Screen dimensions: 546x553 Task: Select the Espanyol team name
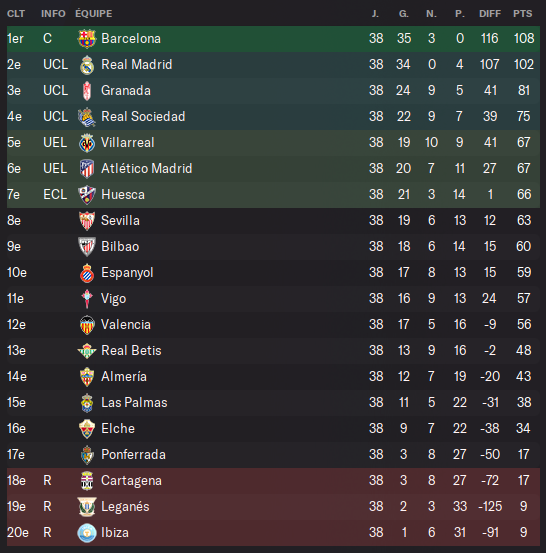[x=127, y=273]
